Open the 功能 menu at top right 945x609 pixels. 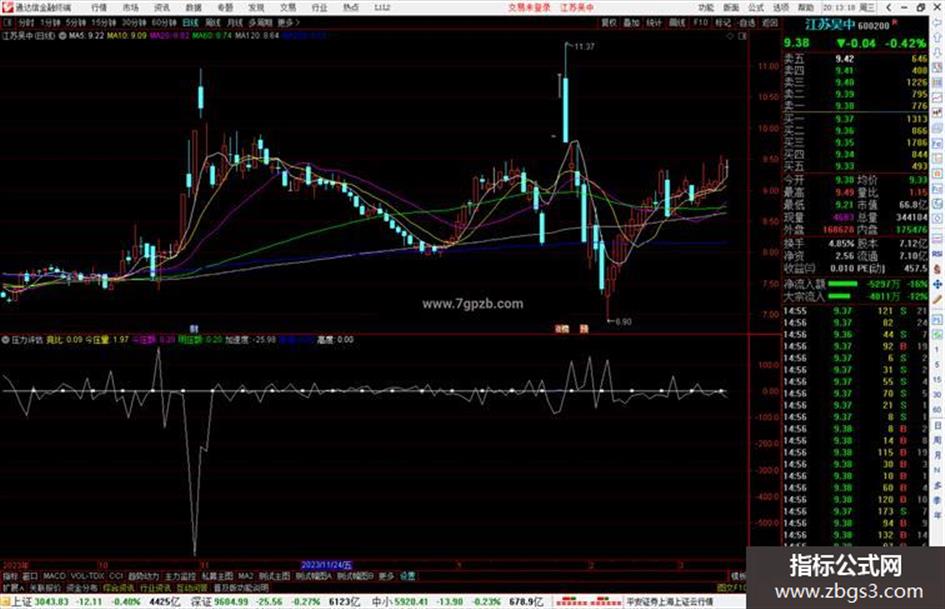tap(706, 7)
